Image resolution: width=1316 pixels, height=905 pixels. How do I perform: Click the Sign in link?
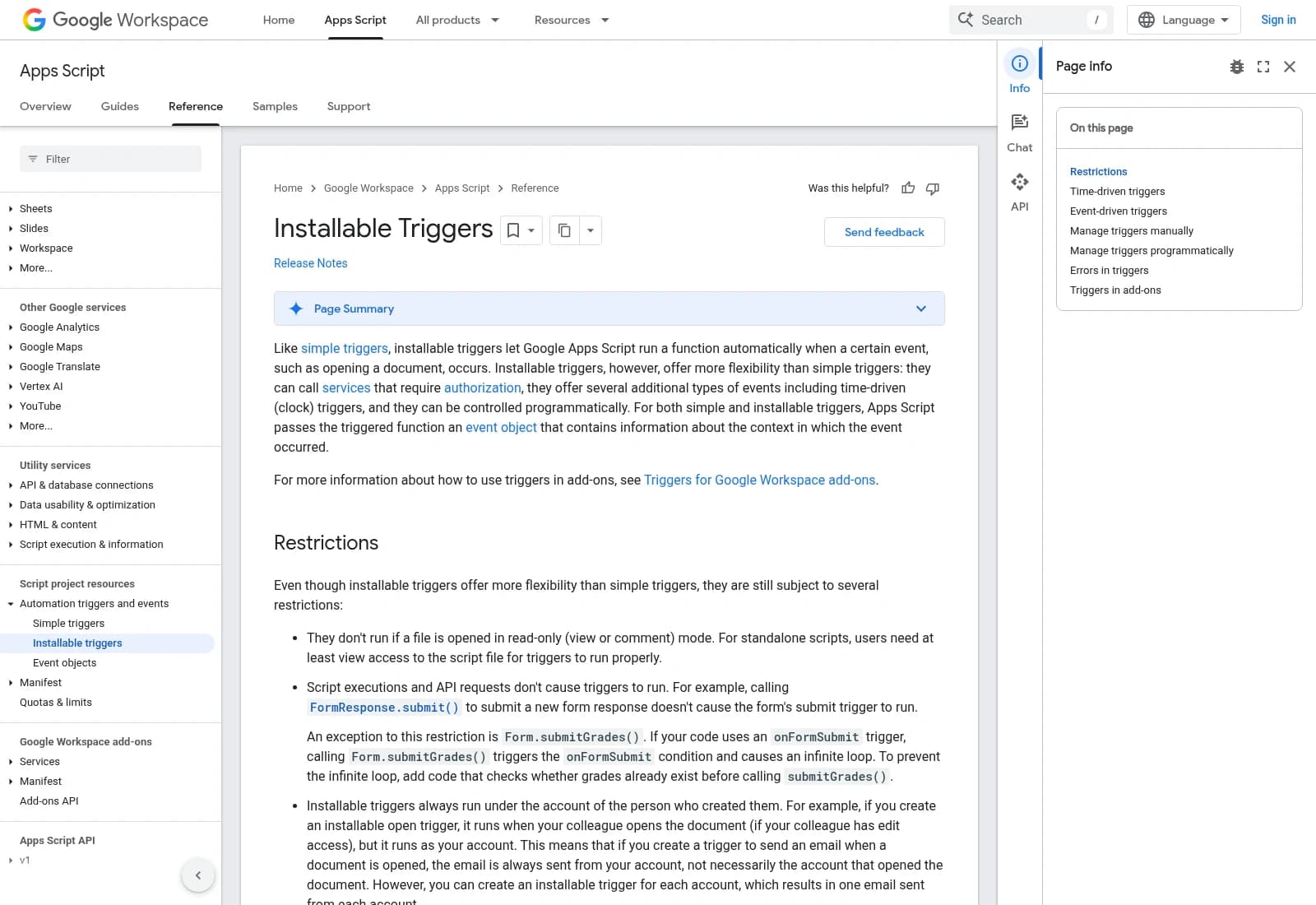[x=1278, y=20]
